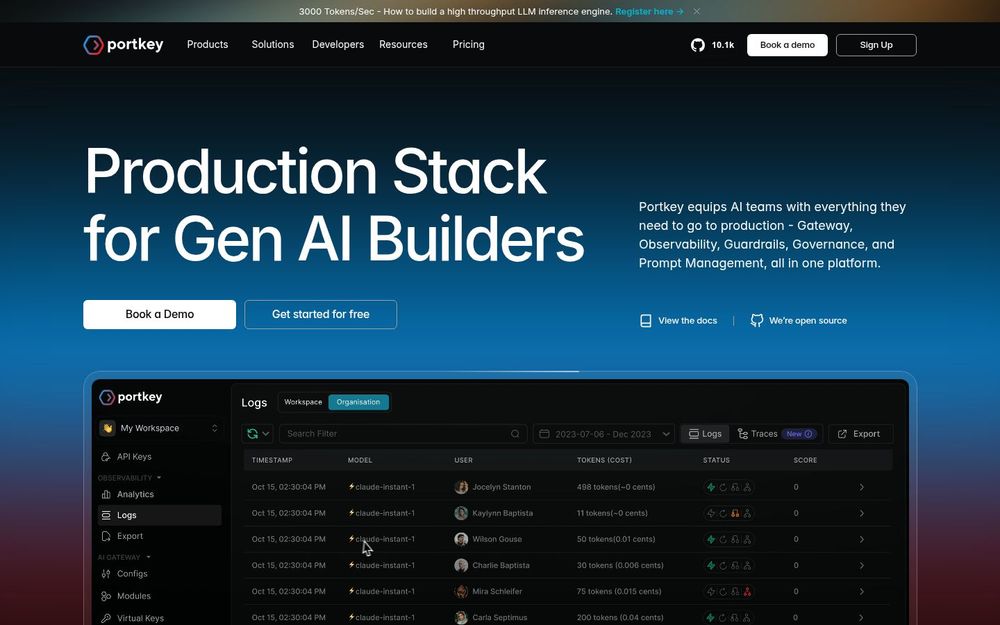Screen dimensions: 1000x625
Task: Expand Wilson Gouse's log row chevron
Action: [x=862, y=540]
